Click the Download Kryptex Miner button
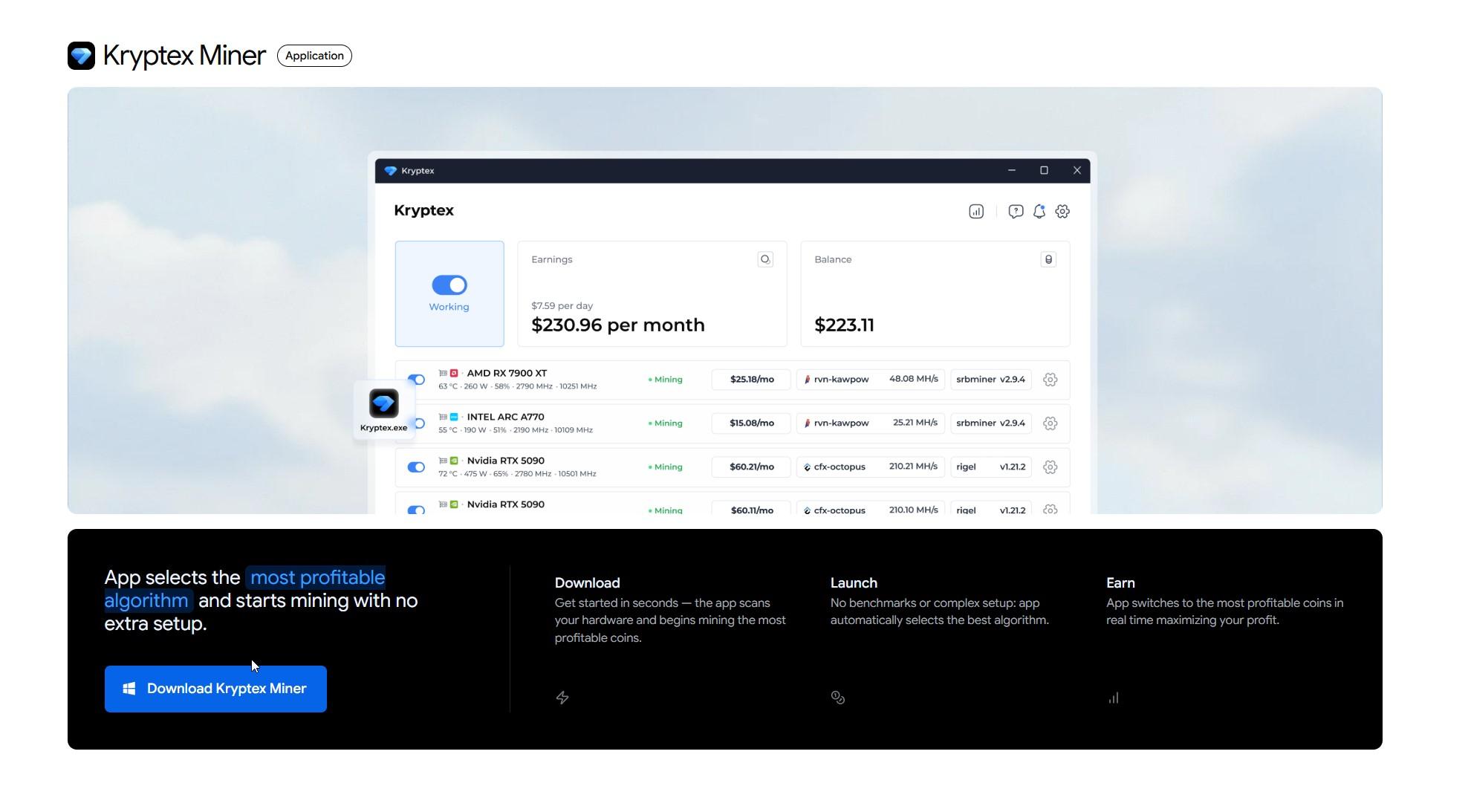The width and height of the screenshot is (1471, 812). point(215,689)
